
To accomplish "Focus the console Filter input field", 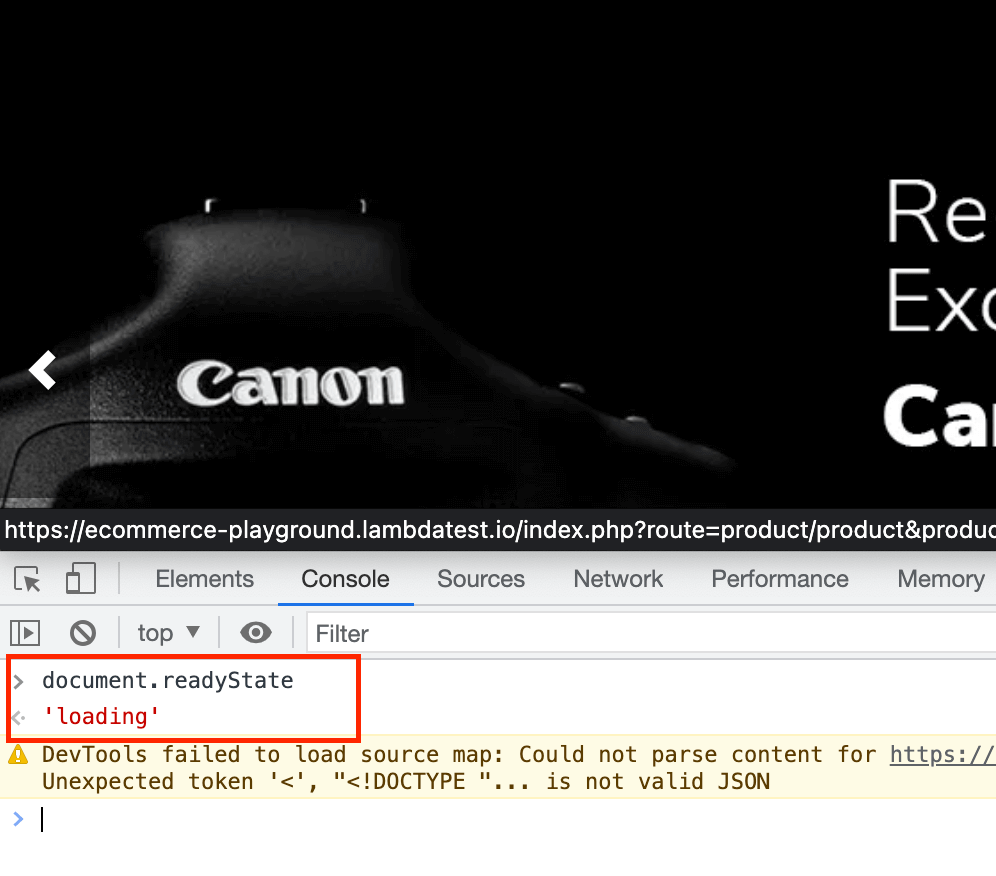I will [651, 633].
